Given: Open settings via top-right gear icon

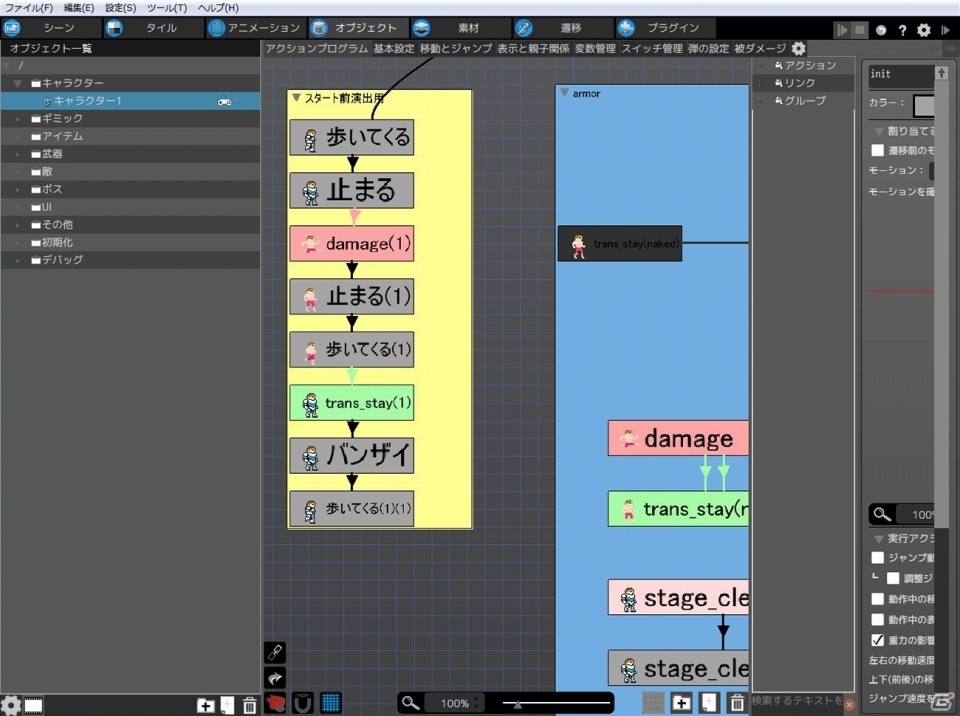Looking at the screenshot, I should click(x=923, y=30).
